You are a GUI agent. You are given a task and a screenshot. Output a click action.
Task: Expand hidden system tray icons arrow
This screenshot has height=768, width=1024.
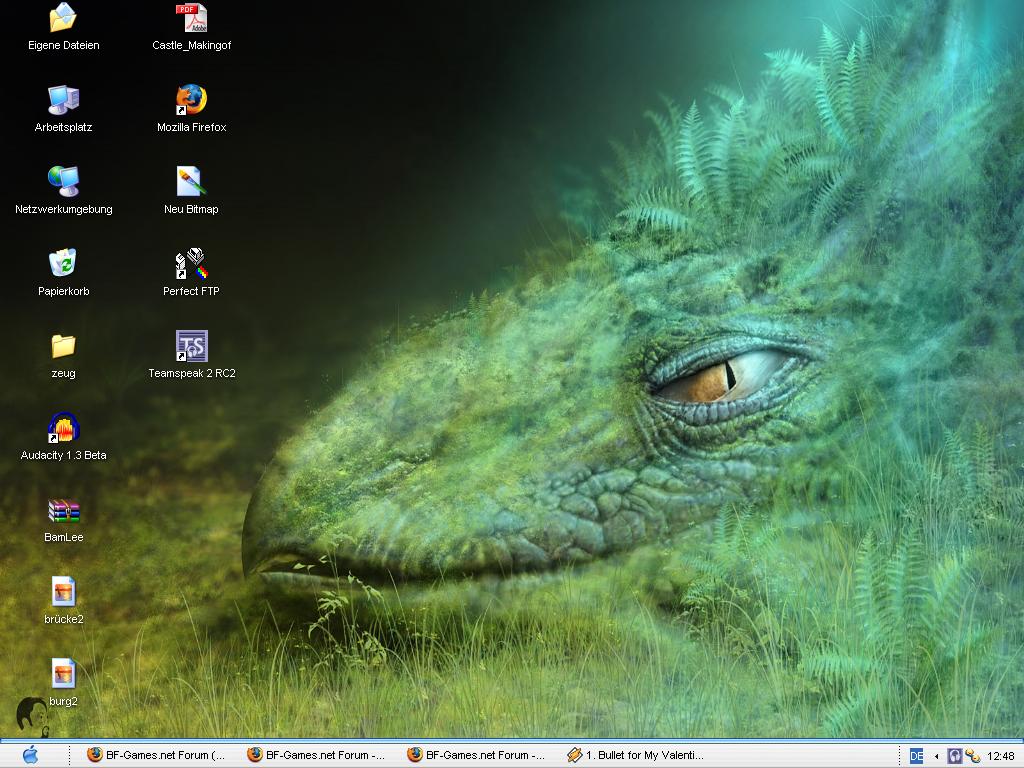click(936, 757)
